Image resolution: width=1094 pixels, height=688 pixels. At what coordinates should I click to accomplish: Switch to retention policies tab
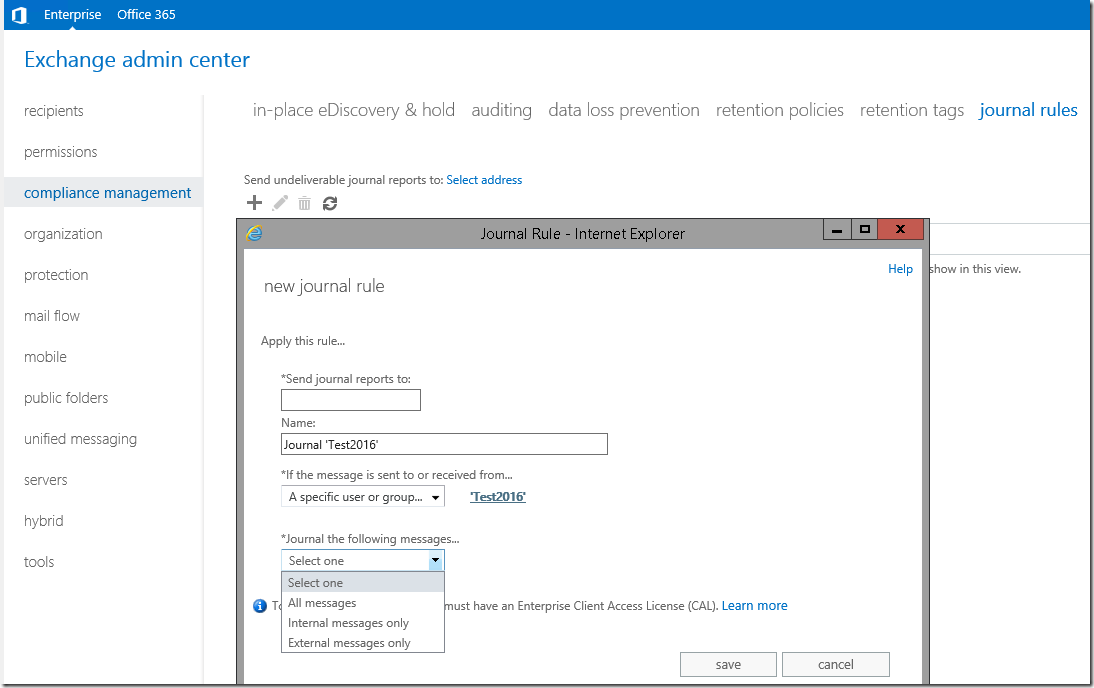click(779, 110)
